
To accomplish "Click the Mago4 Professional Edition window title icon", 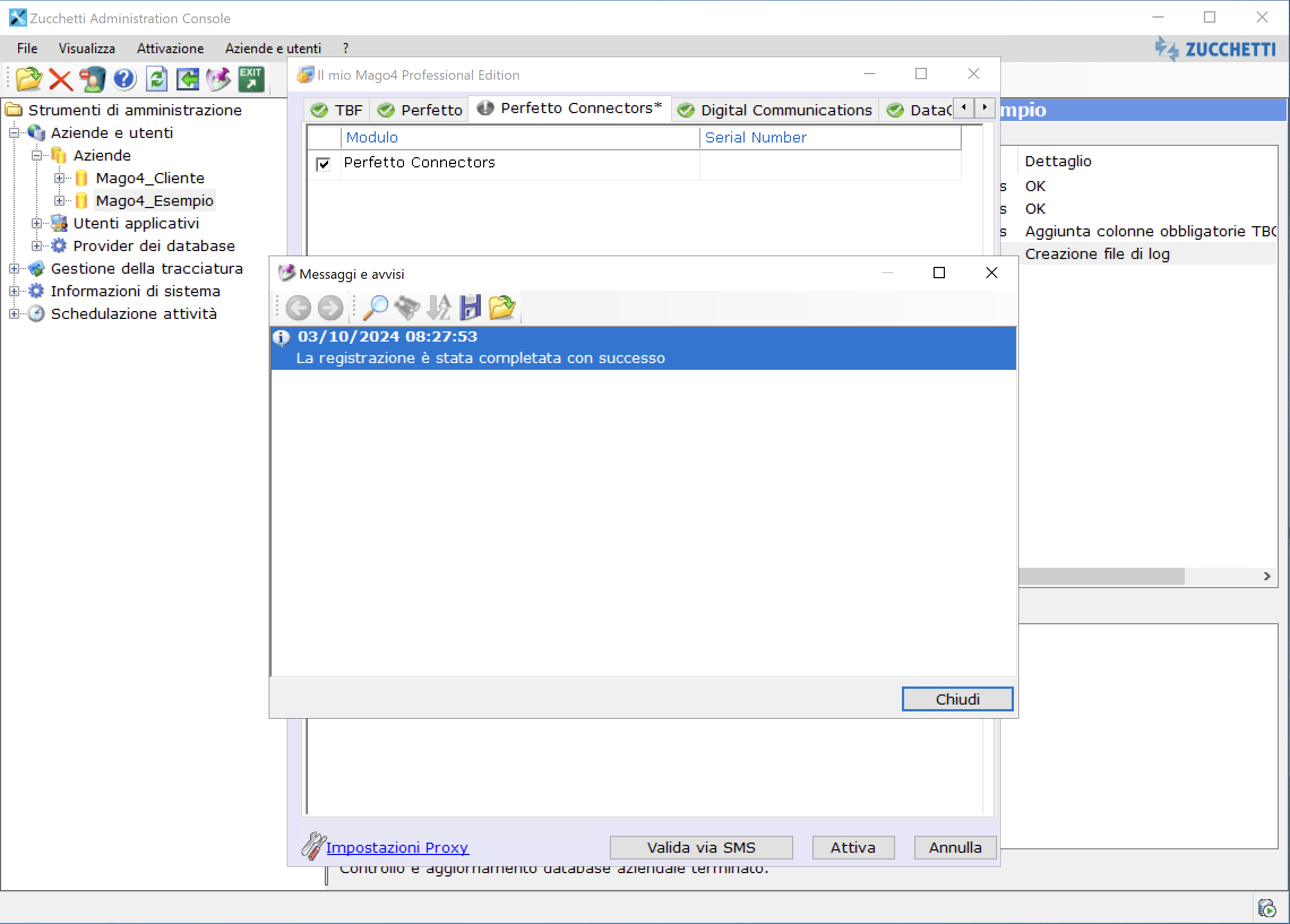I will 306,75.
